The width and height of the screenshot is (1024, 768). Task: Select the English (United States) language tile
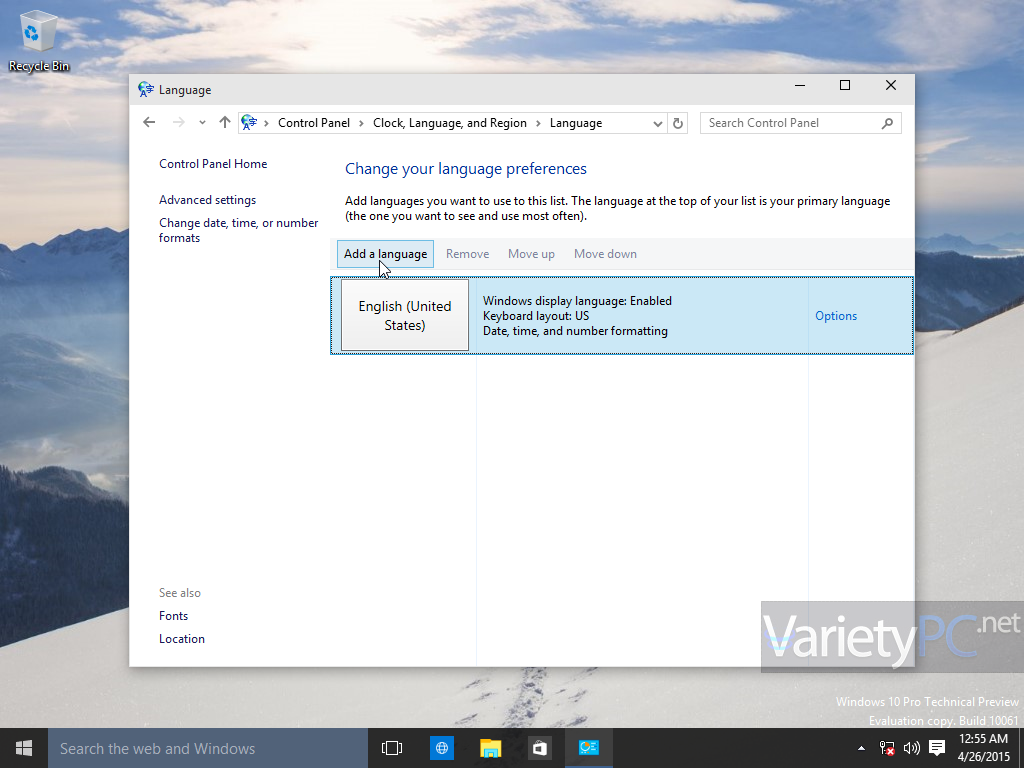point(405,315)
